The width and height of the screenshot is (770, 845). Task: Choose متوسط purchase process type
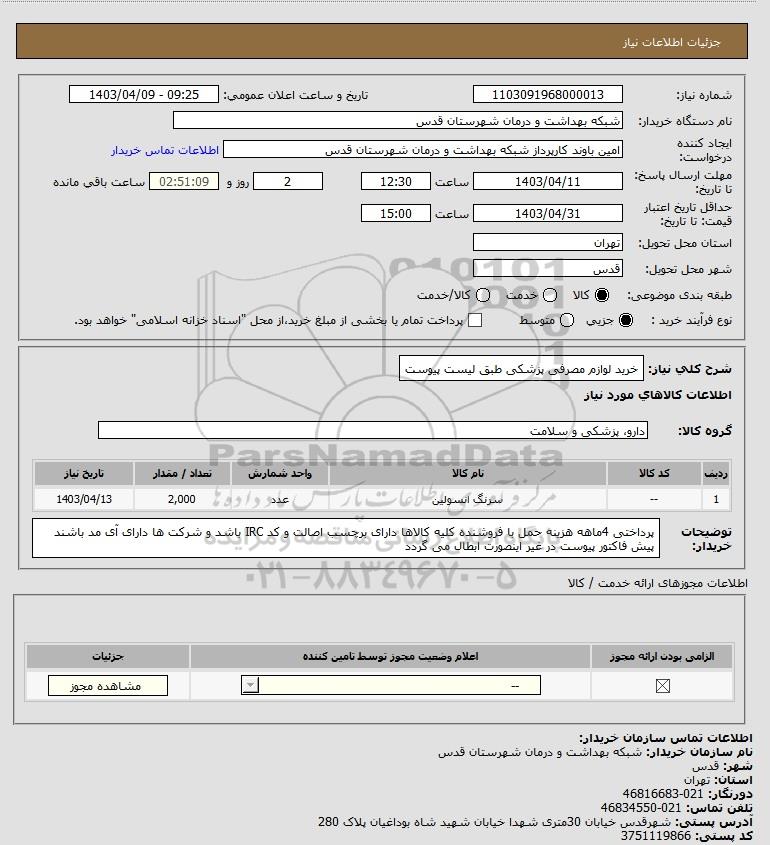(566, 320)
